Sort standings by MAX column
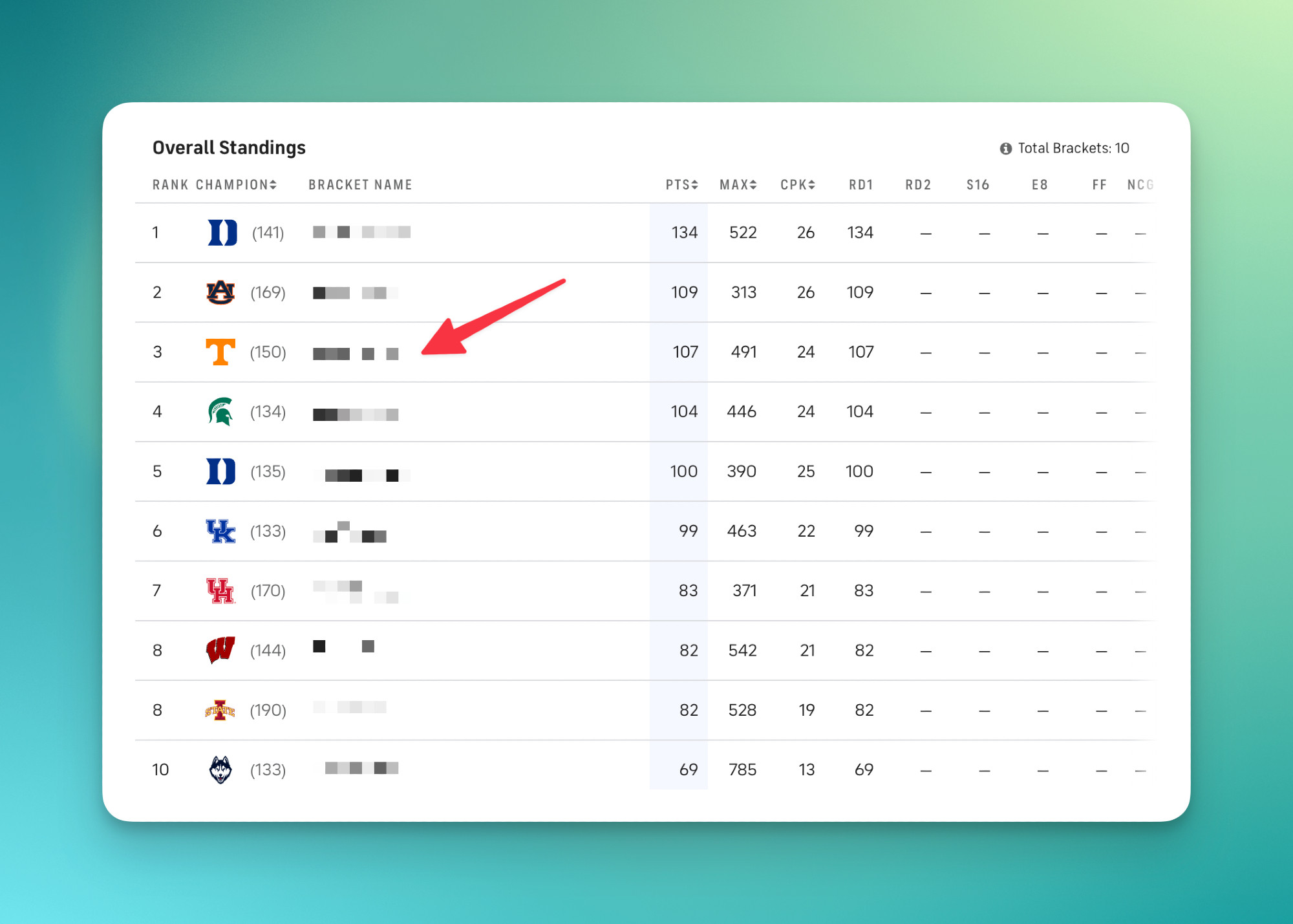Image resolution: width=1293 pixels, height=924 pixels. pos(738,185)
